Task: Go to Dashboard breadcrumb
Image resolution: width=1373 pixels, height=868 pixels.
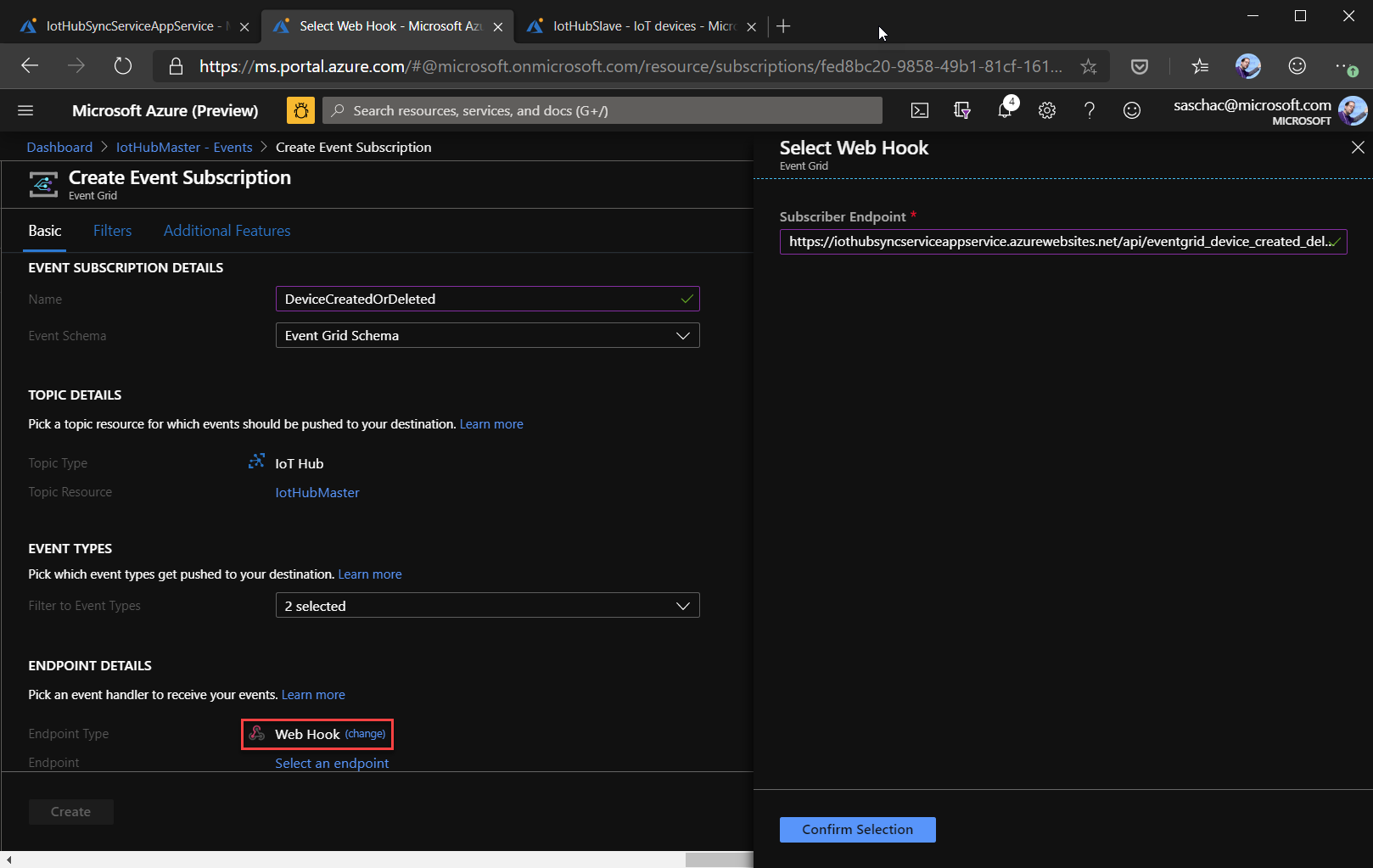Action: (x=59, y=147)
